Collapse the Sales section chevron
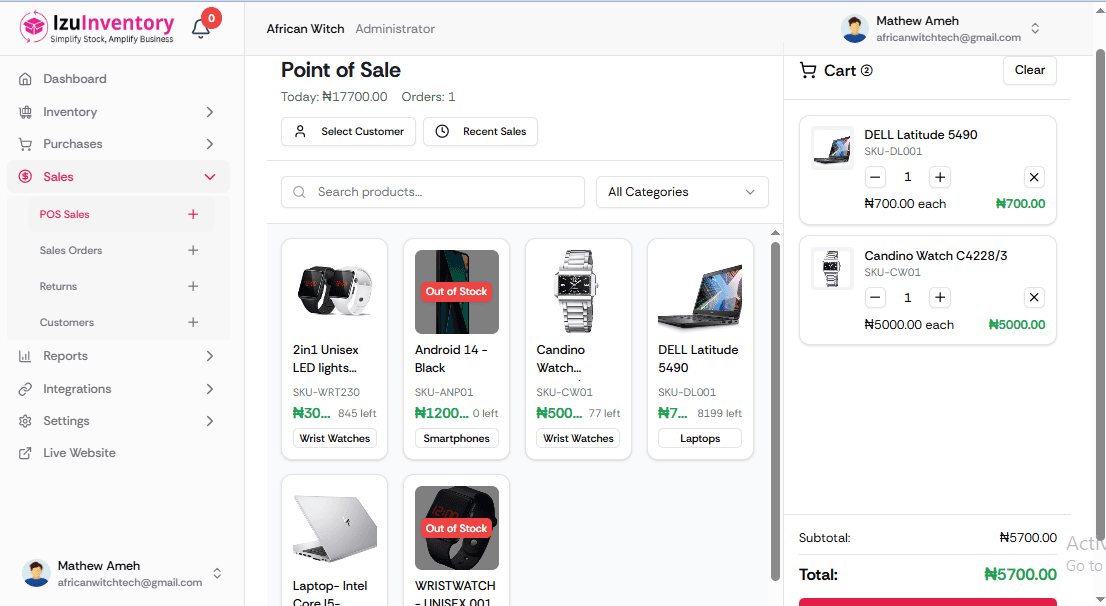This screenshot has height=606, width=1106. 210,176
